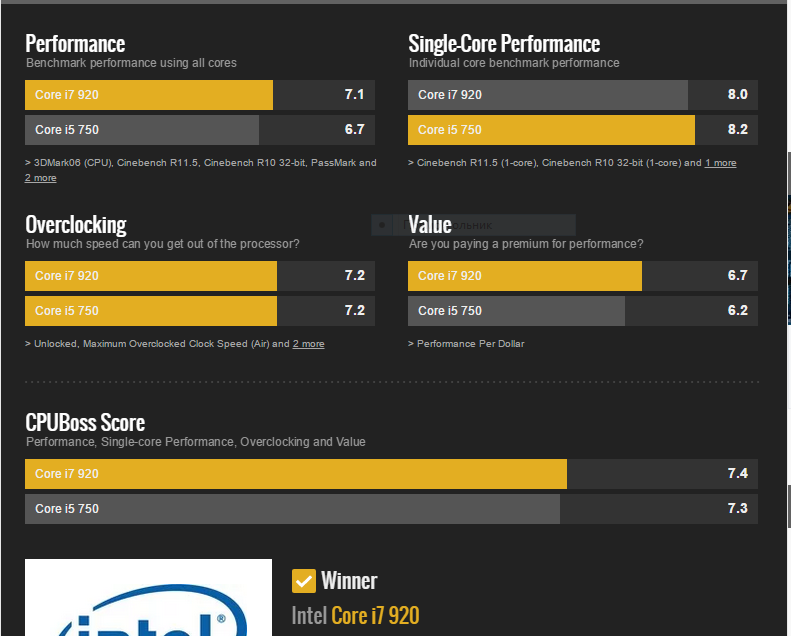Click the Single-Core Performance heading
The width and height of the screenshot is (791, 636).
[x=504, y=44]
